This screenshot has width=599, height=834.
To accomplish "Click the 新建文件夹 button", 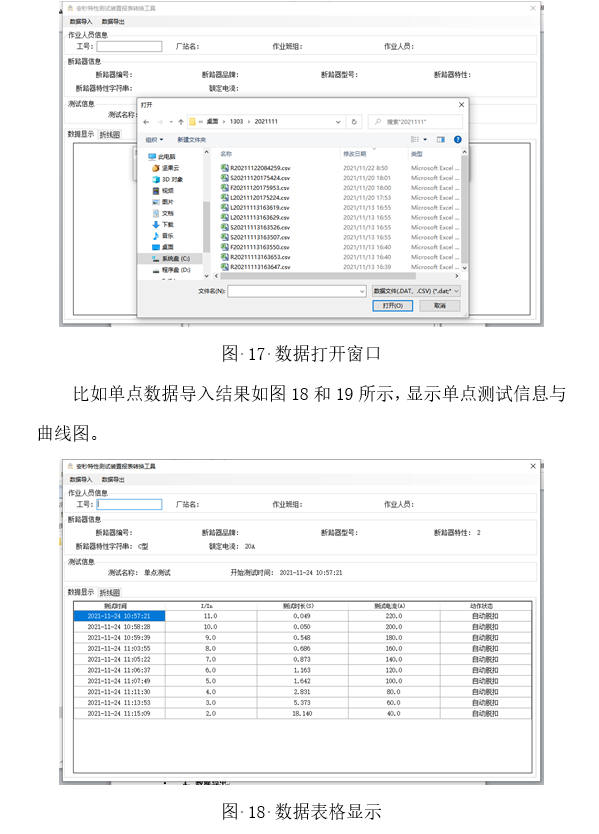I will point(192,140).
